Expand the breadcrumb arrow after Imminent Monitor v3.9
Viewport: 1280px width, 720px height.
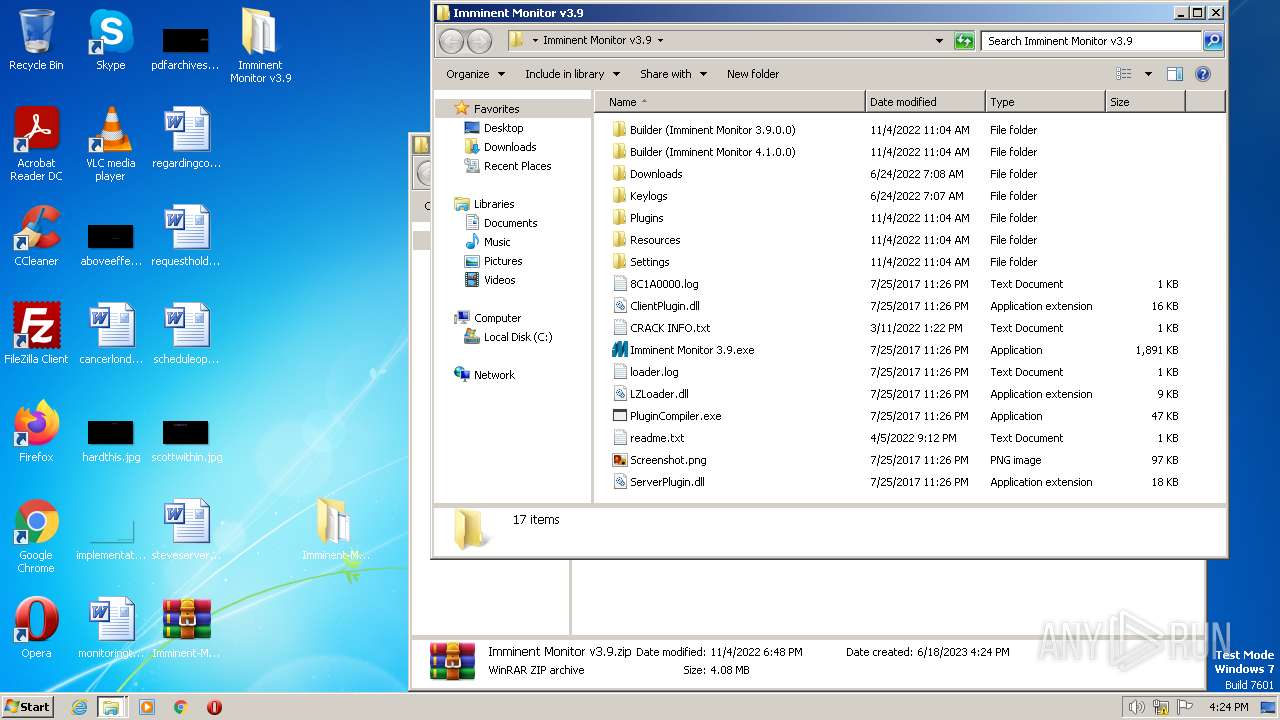click(x=660, y=41)
